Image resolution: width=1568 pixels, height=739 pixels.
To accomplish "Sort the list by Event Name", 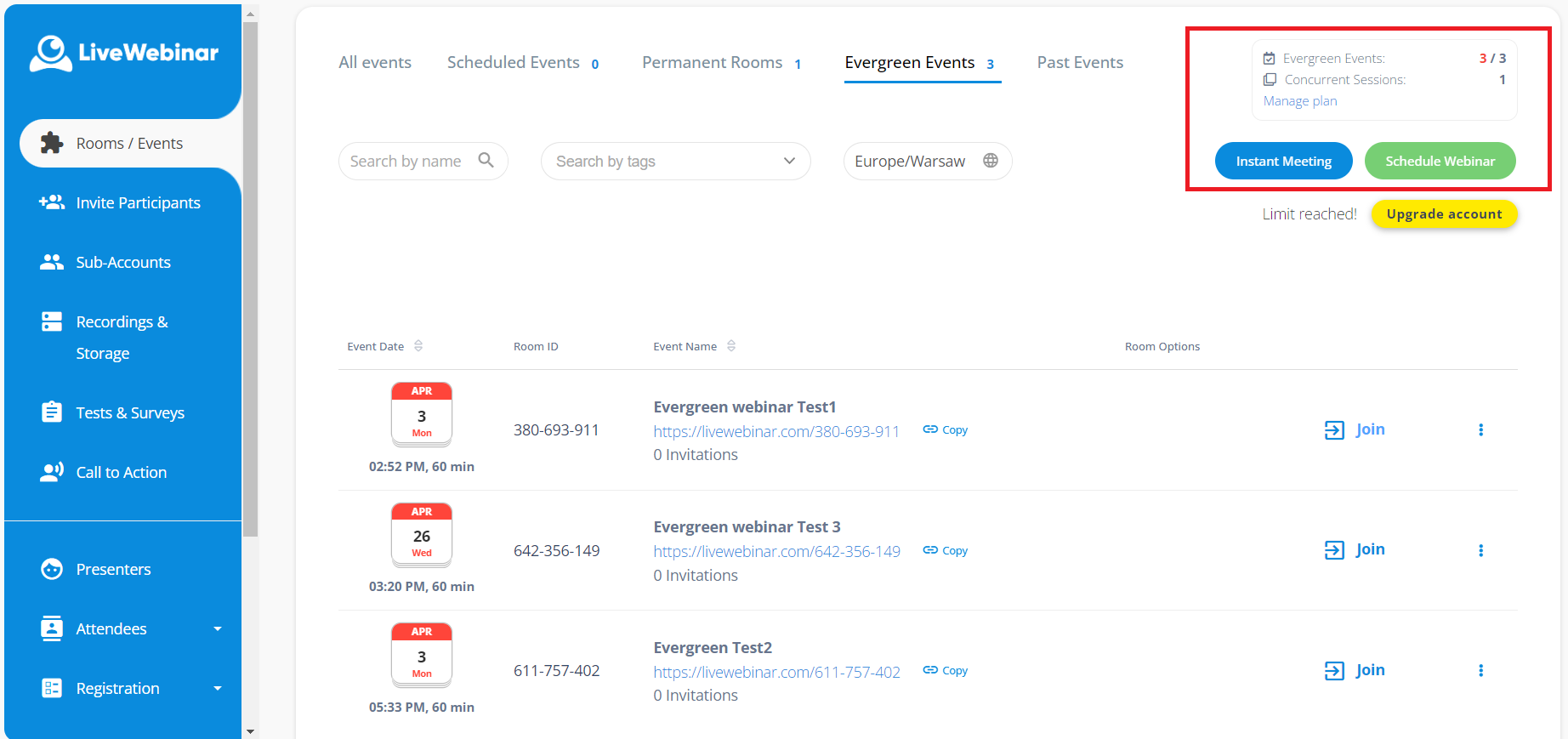I will [731, 346].
